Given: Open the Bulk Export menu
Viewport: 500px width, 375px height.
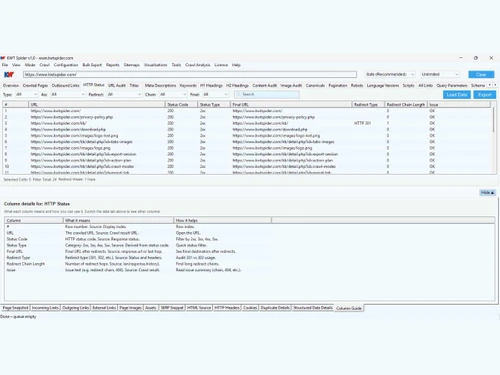Looking at the screenshot, I should point(92,65).
